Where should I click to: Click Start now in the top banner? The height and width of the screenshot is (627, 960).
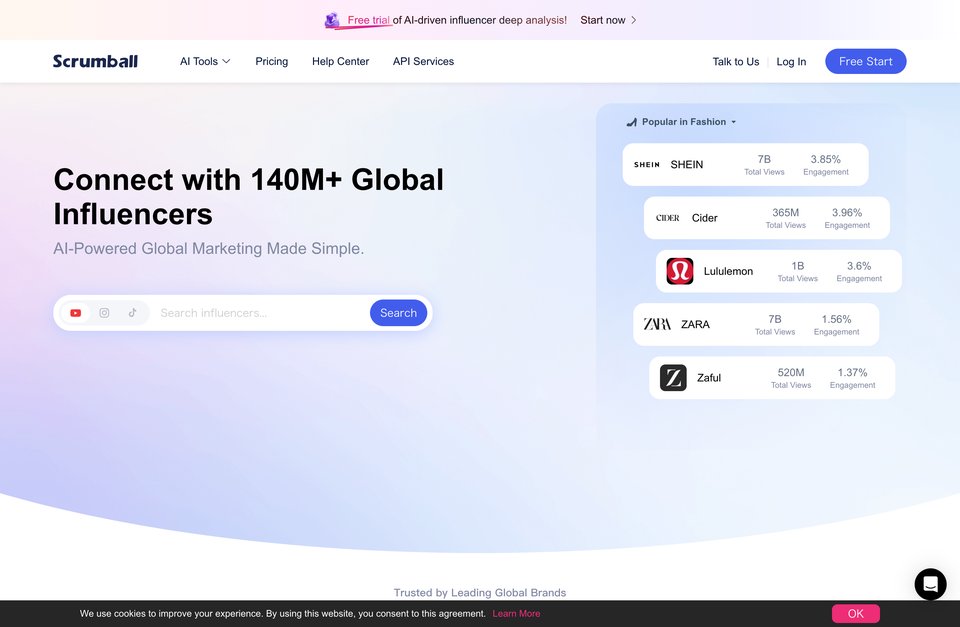pyautogui.click(x=602, y=20)
